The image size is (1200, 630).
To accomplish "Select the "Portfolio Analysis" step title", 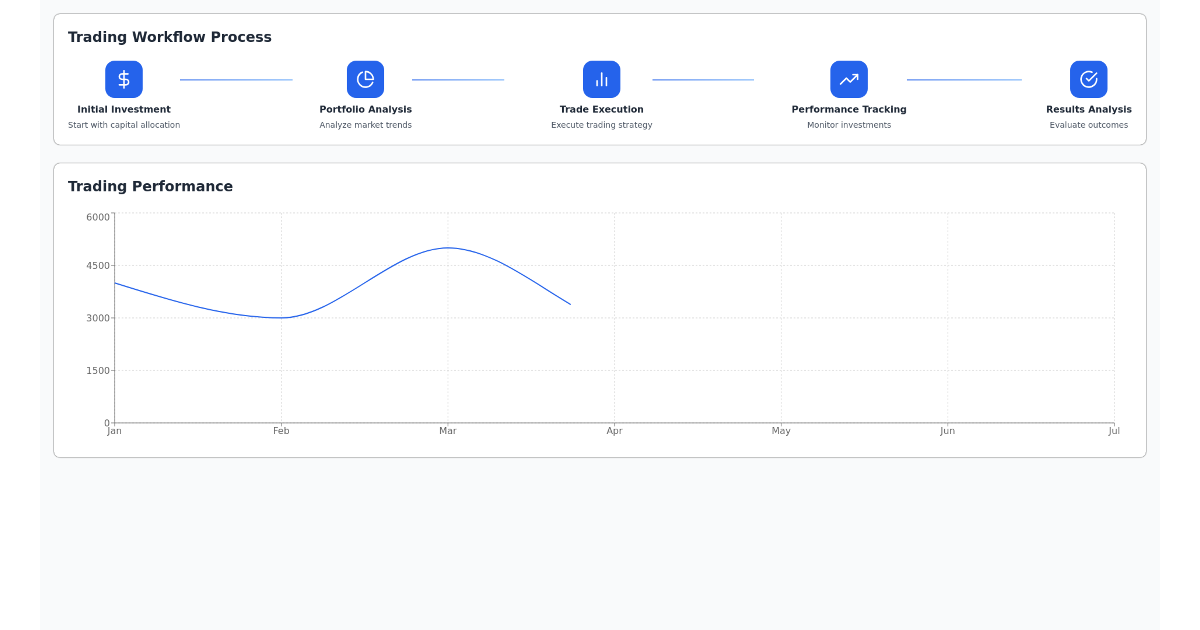I will click(365, 110).
